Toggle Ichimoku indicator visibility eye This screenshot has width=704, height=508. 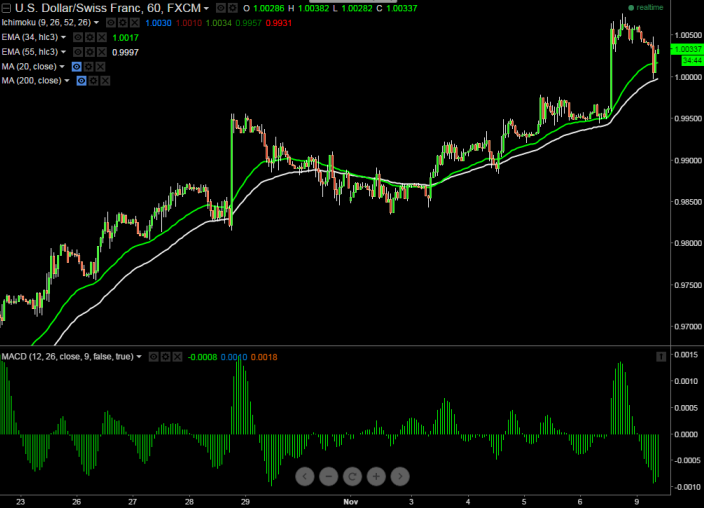(111, 22)
